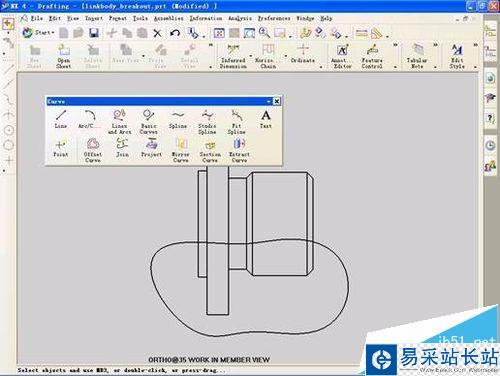This screenshot has width=500, height=376.
Task: Open the Preferences menu
Action: tap(274, 18)
